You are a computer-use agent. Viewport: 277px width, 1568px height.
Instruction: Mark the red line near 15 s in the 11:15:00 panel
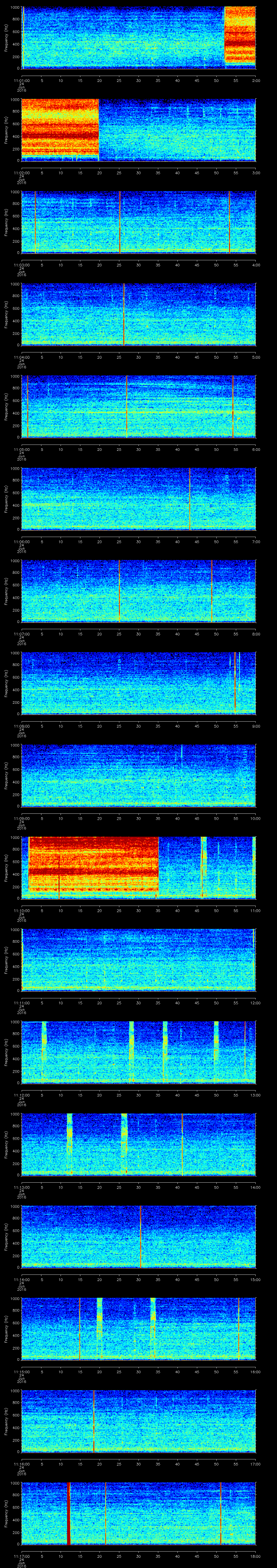(x=80, y=1329)
